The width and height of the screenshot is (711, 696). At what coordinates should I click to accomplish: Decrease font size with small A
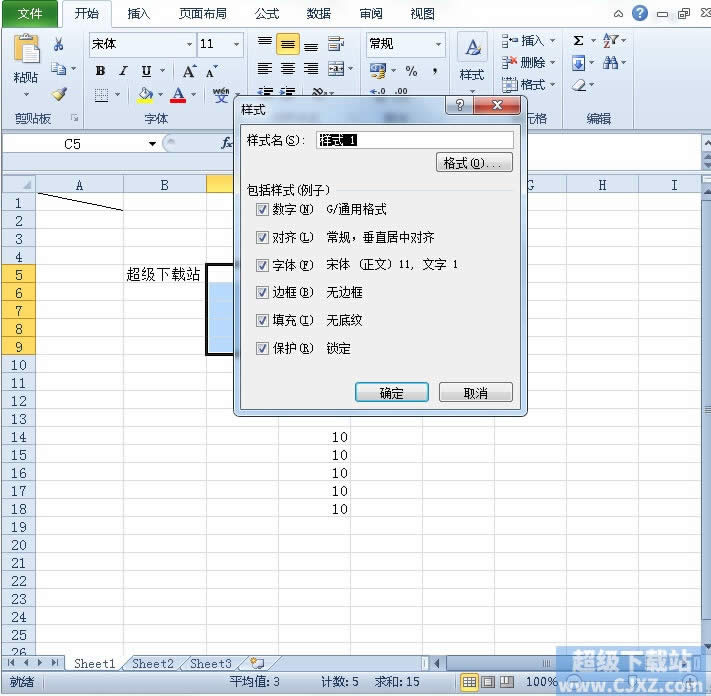[211, 72]
